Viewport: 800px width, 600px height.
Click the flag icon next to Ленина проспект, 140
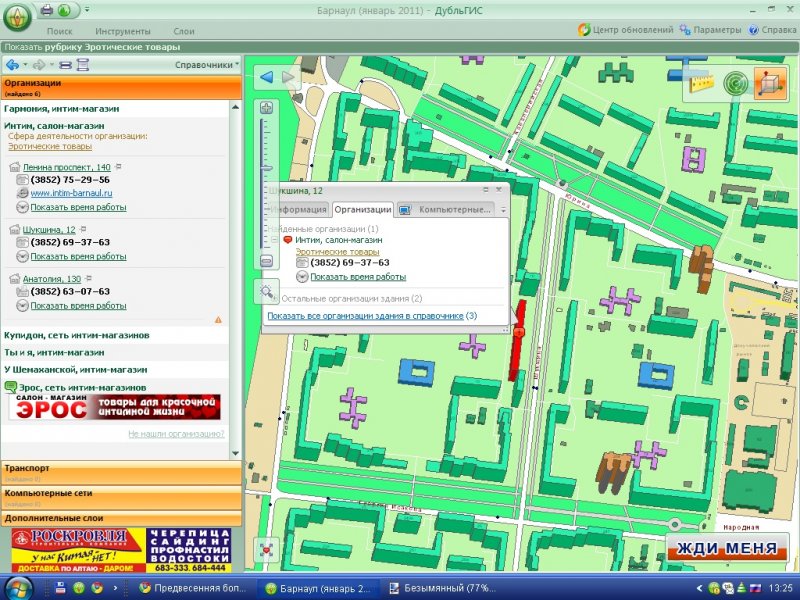pos(118,167)
